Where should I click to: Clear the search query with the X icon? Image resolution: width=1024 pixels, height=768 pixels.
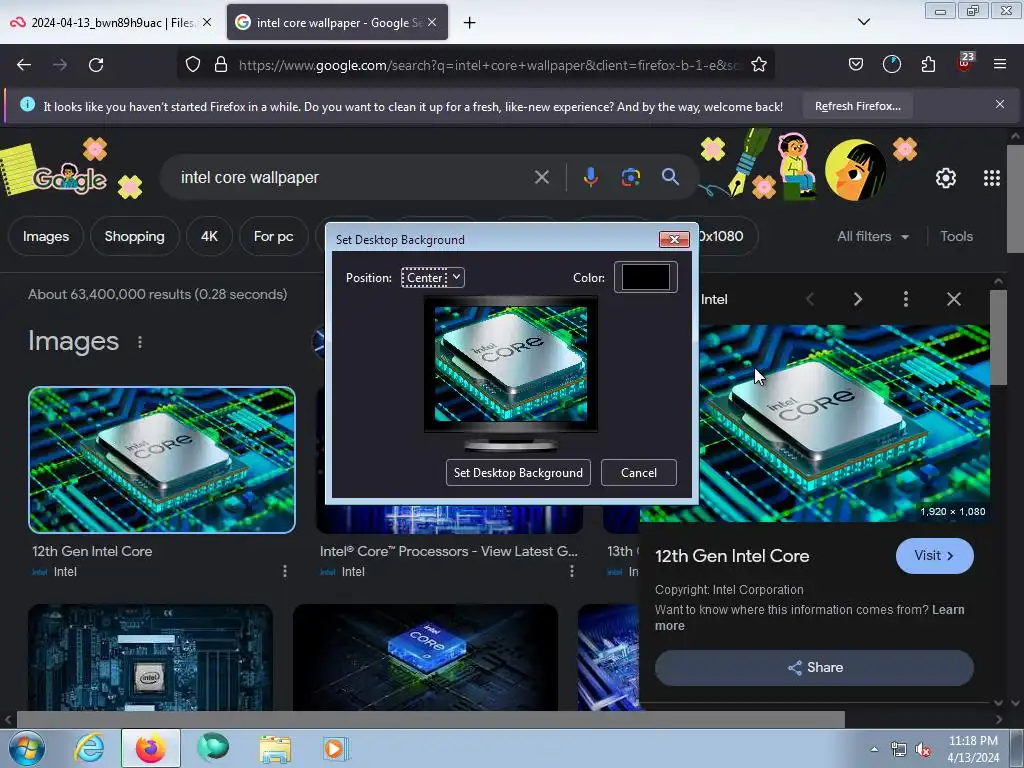(x=541, y=177)
